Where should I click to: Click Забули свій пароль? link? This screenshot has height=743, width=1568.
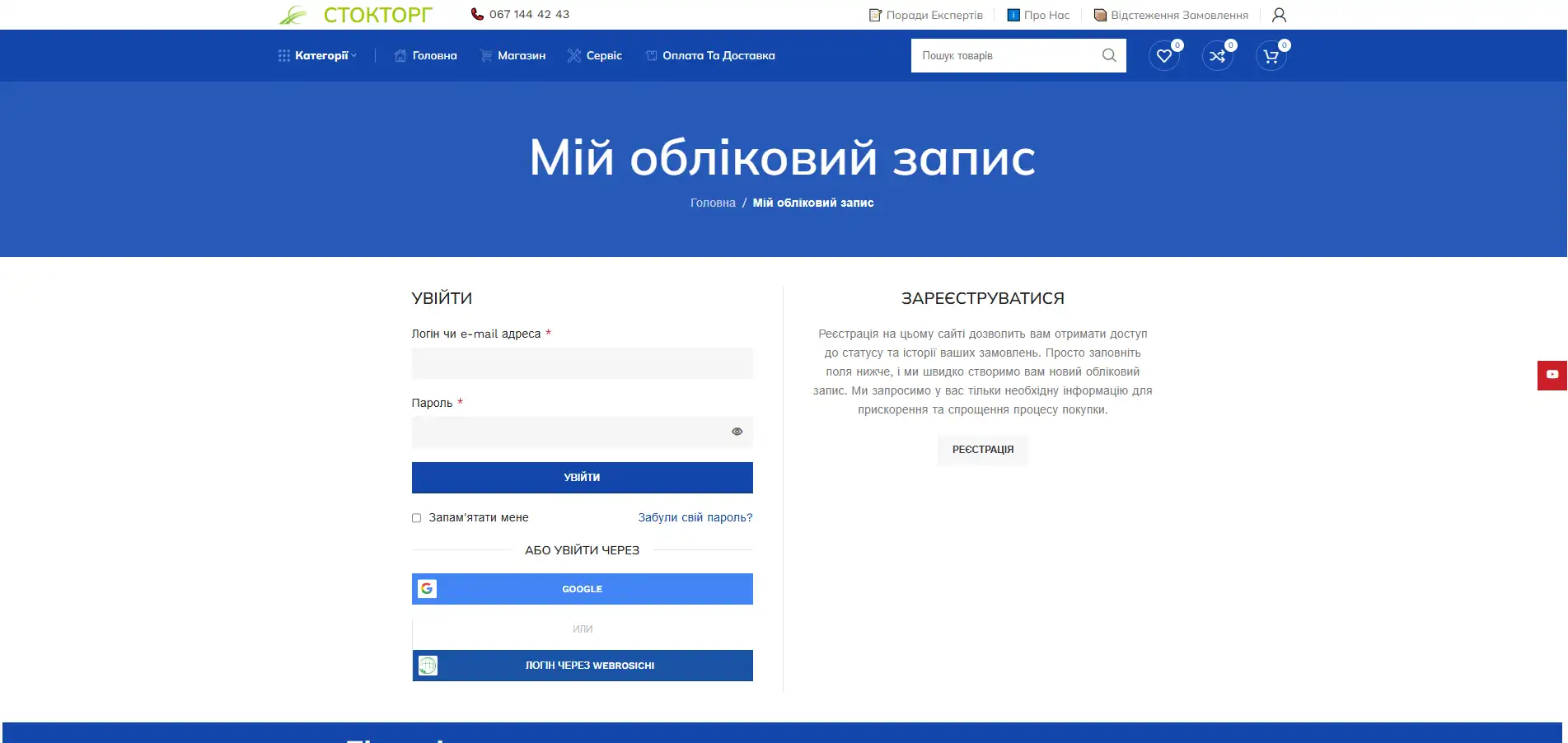tap(695, 518)
